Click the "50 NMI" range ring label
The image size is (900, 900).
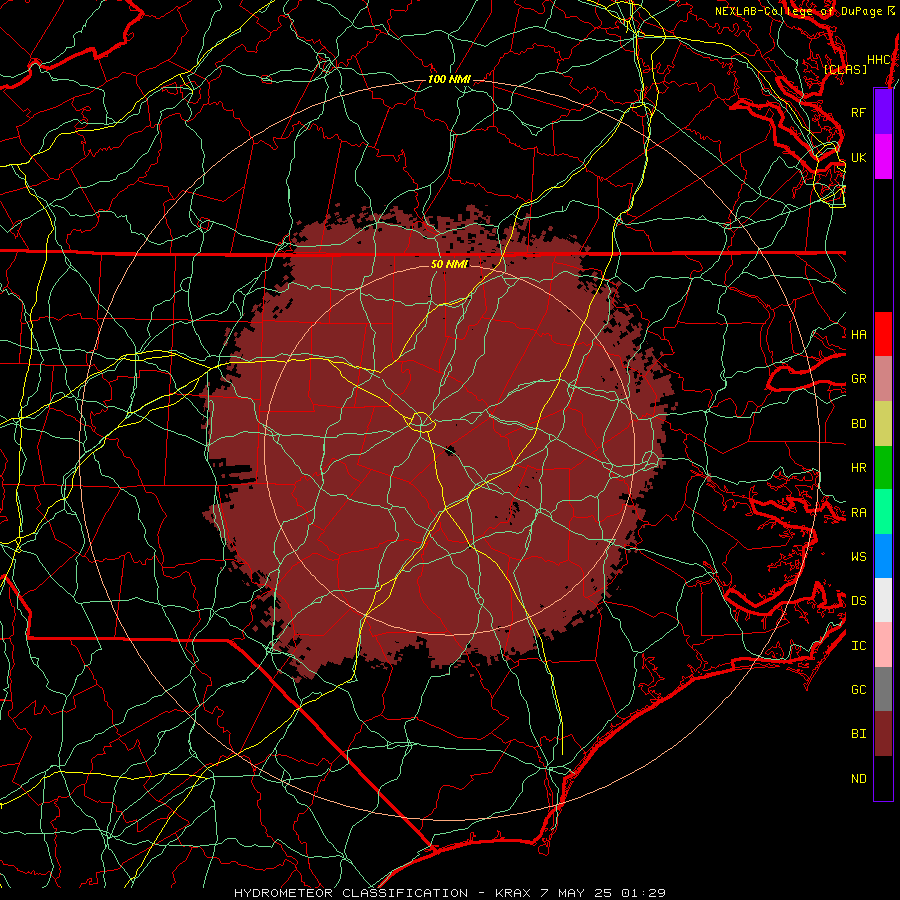point(449,264)
